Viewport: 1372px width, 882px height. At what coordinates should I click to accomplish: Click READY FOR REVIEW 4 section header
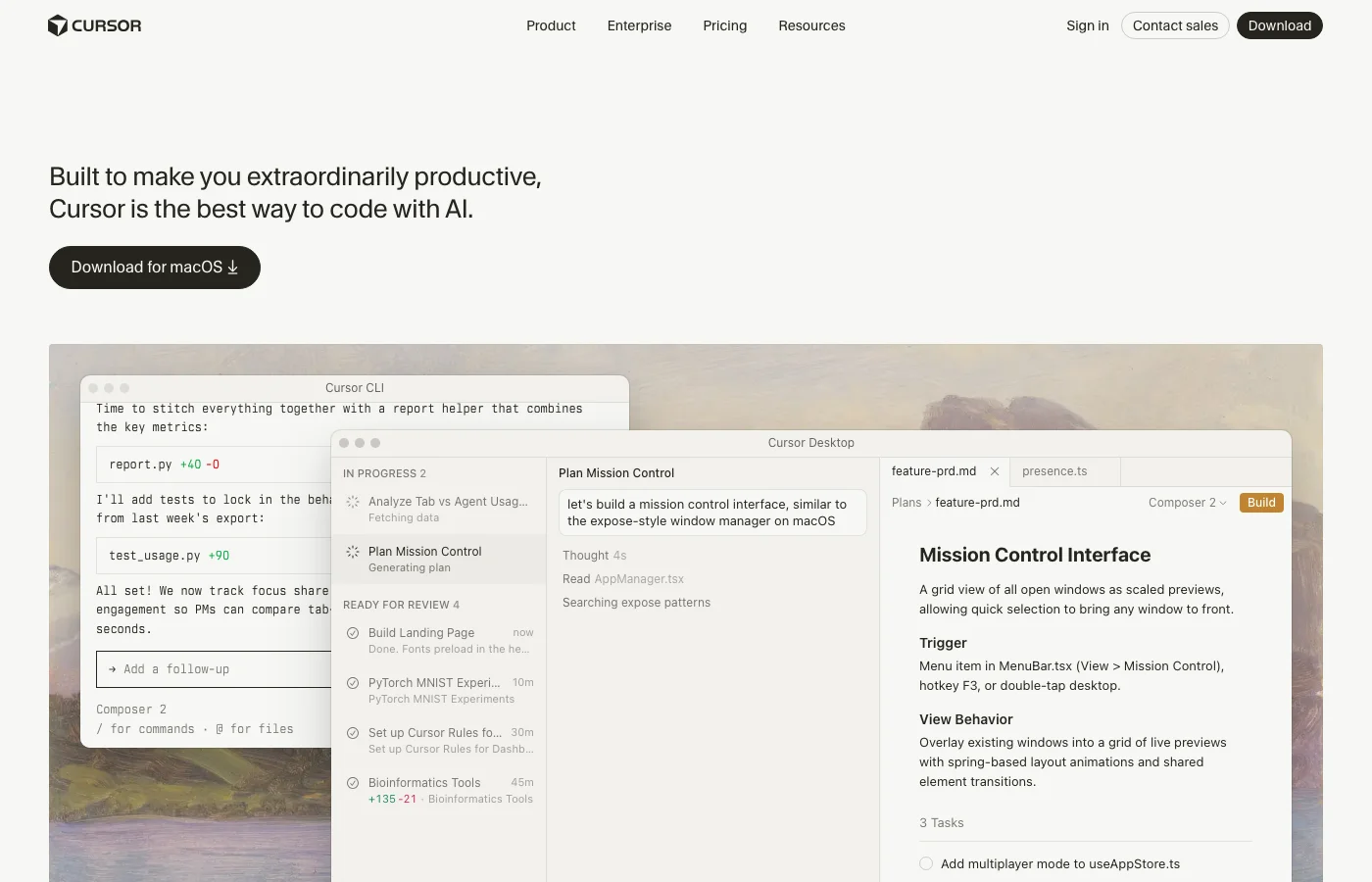tap(401, 605)
